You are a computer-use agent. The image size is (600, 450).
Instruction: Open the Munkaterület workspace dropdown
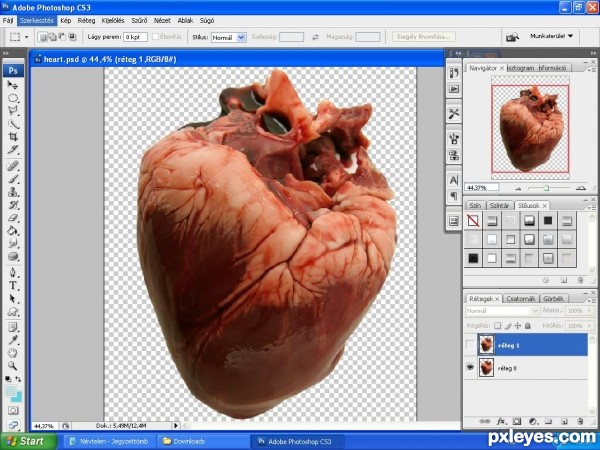[x=551, y=36]
